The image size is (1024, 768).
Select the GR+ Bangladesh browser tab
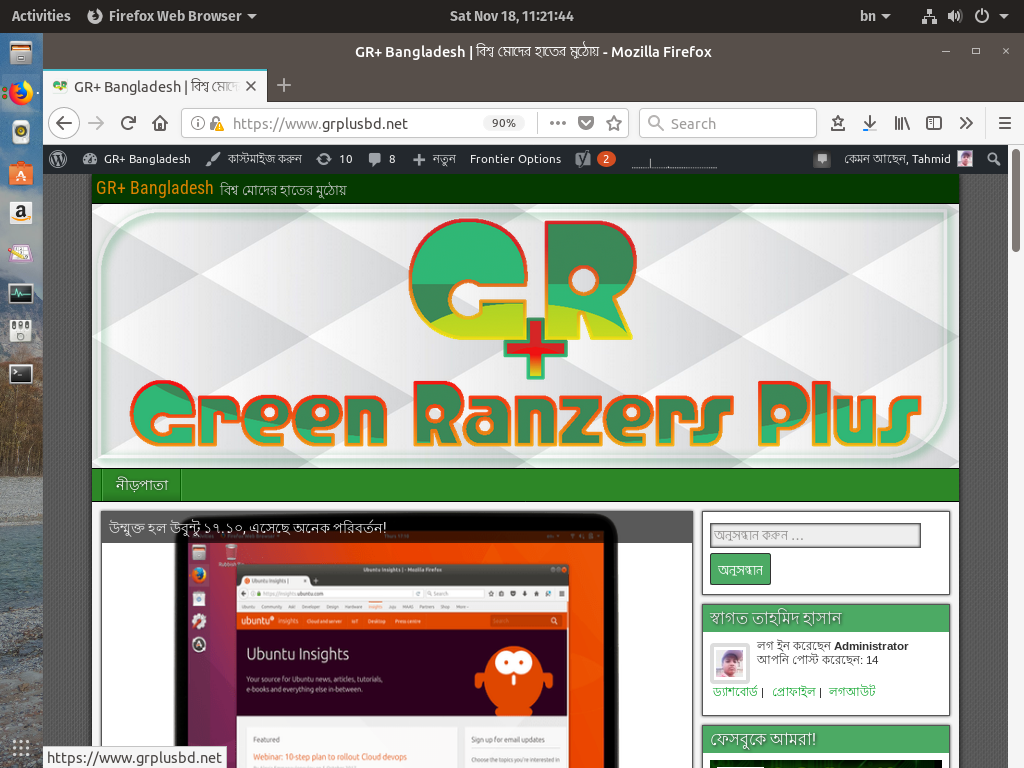click(155, 86)
